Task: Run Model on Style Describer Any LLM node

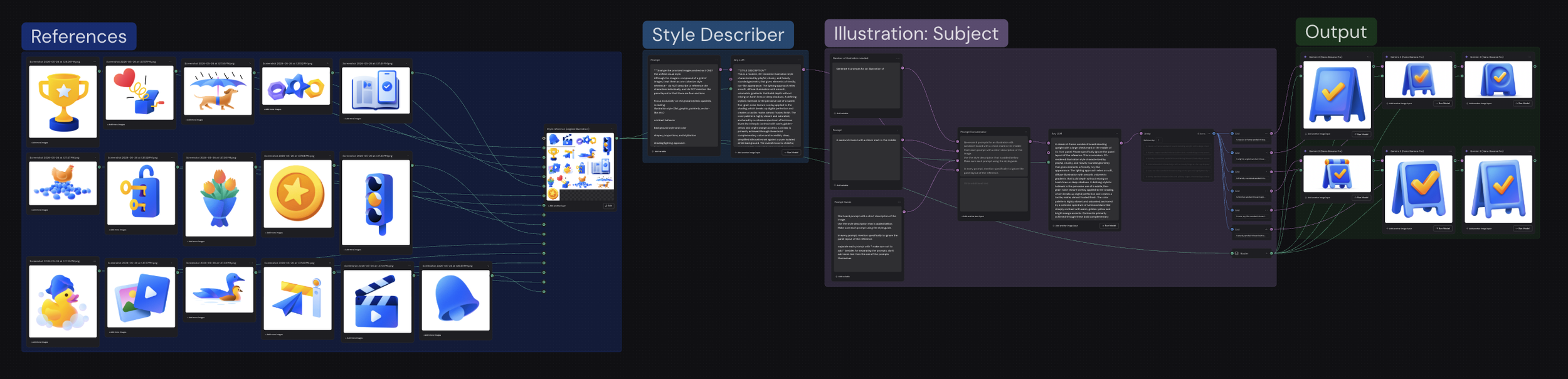Action: click(x=792, y=152)
